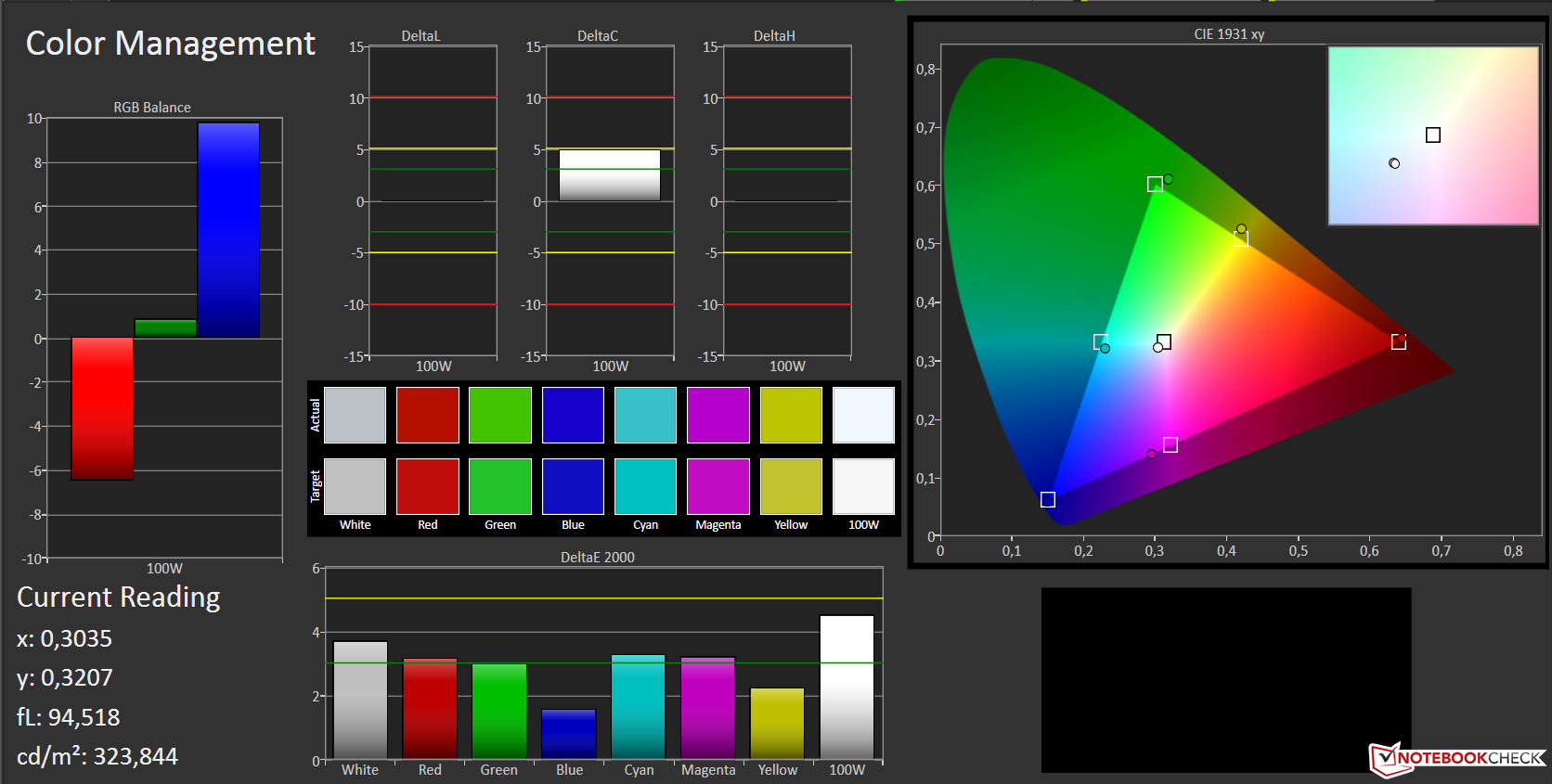
Task: Select the Actual Red color swatch
Action: tap(427, 415)
